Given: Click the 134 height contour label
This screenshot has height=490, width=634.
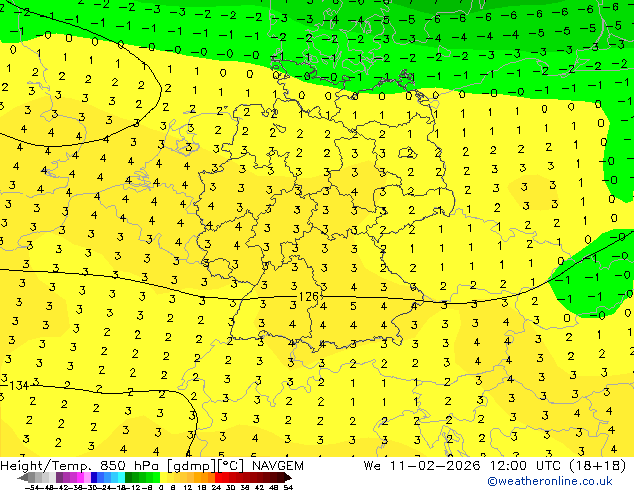Looking at the screenshot, I should coord(19,386).
